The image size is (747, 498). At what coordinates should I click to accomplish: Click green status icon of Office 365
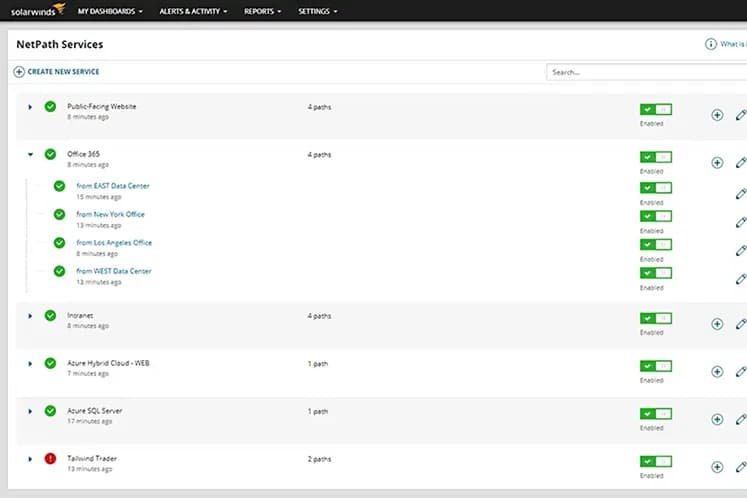pos(50,154)
